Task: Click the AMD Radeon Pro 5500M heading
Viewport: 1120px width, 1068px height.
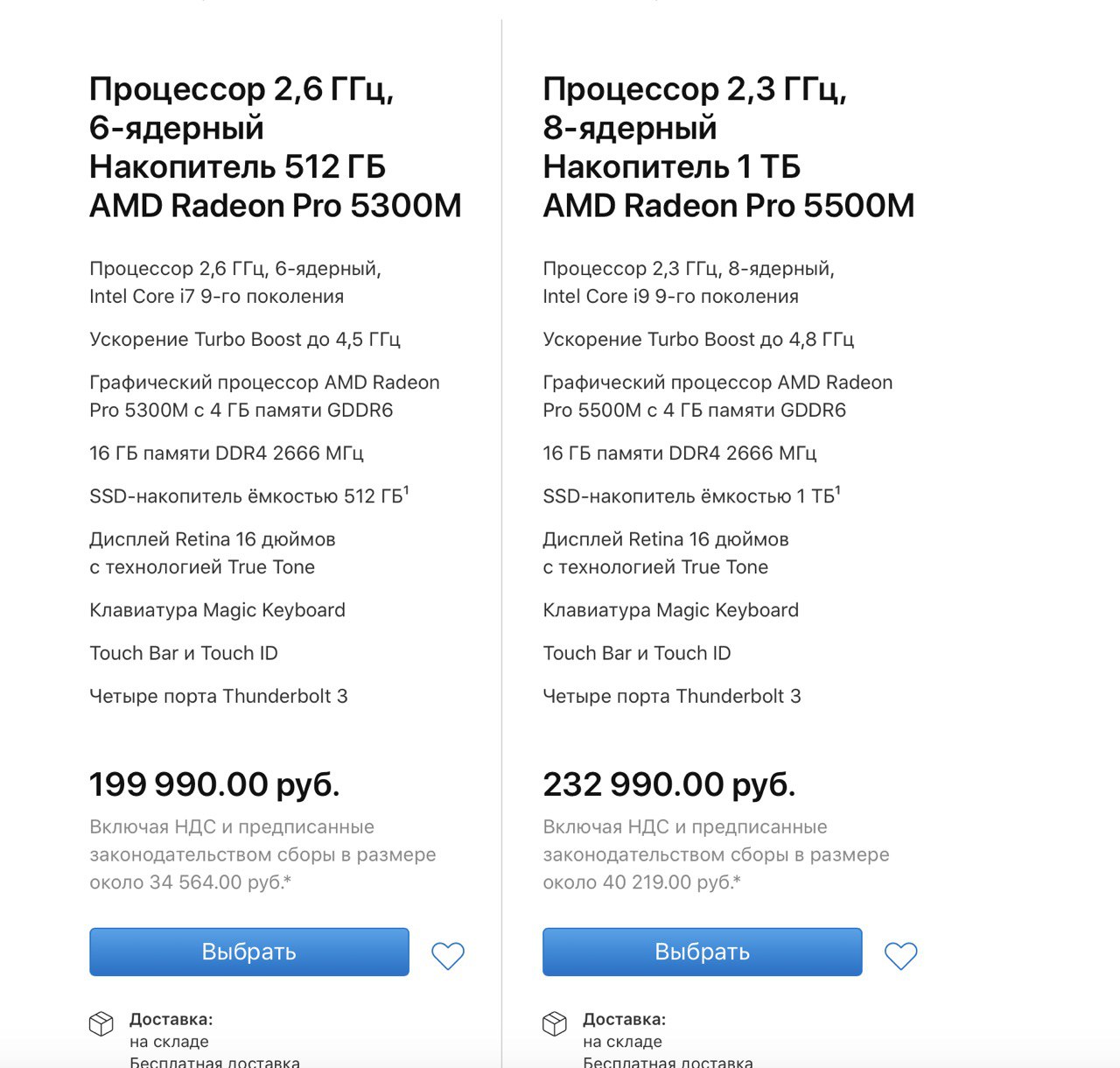Action: tap(729, 206)
